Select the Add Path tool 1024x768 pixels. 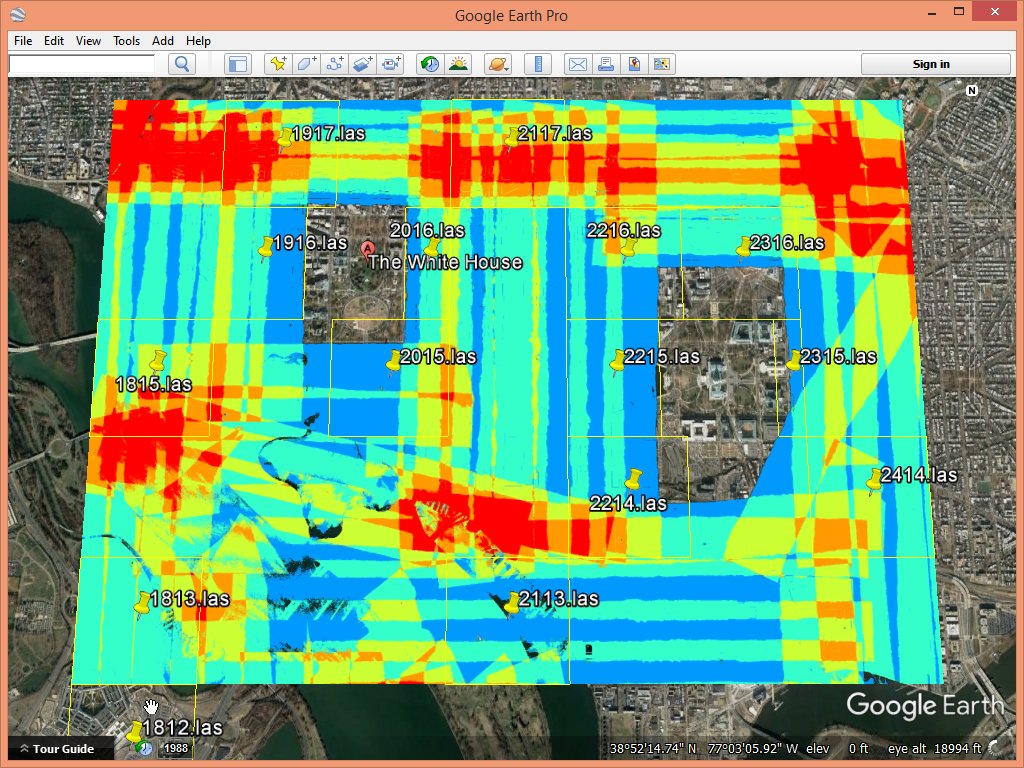[335, 64]
